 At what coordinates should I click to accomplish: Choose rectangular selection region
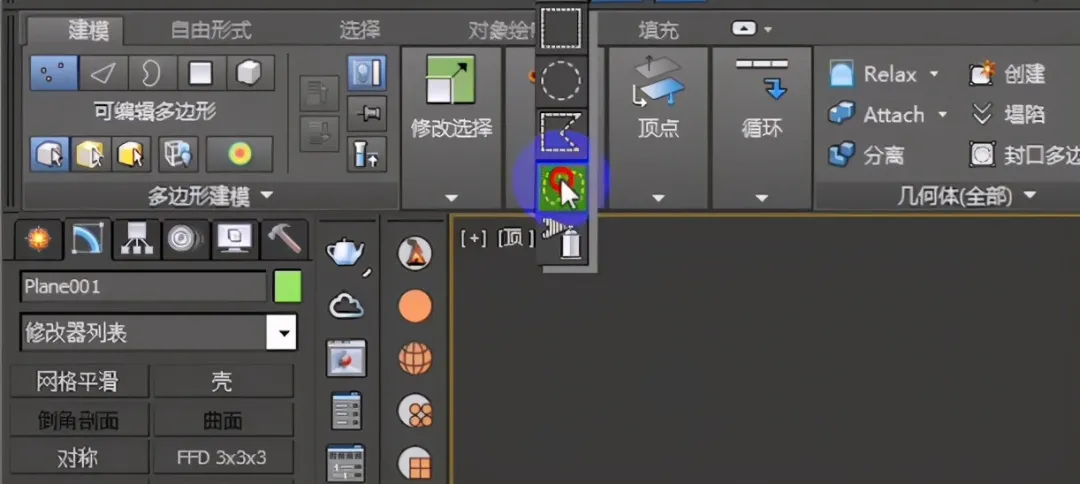point(561,28)
